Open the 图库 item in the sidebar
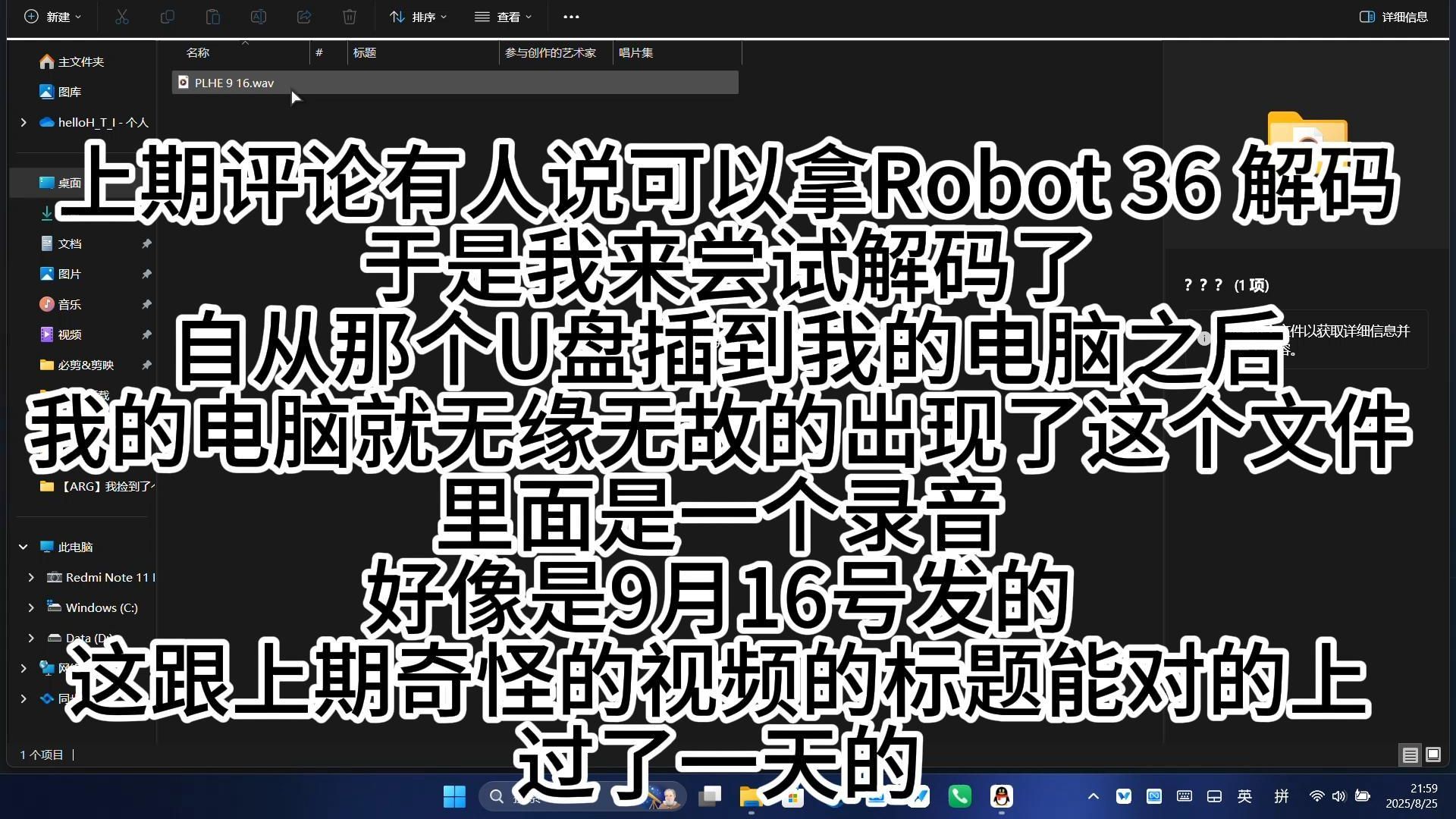 click(x=68, y=91)
